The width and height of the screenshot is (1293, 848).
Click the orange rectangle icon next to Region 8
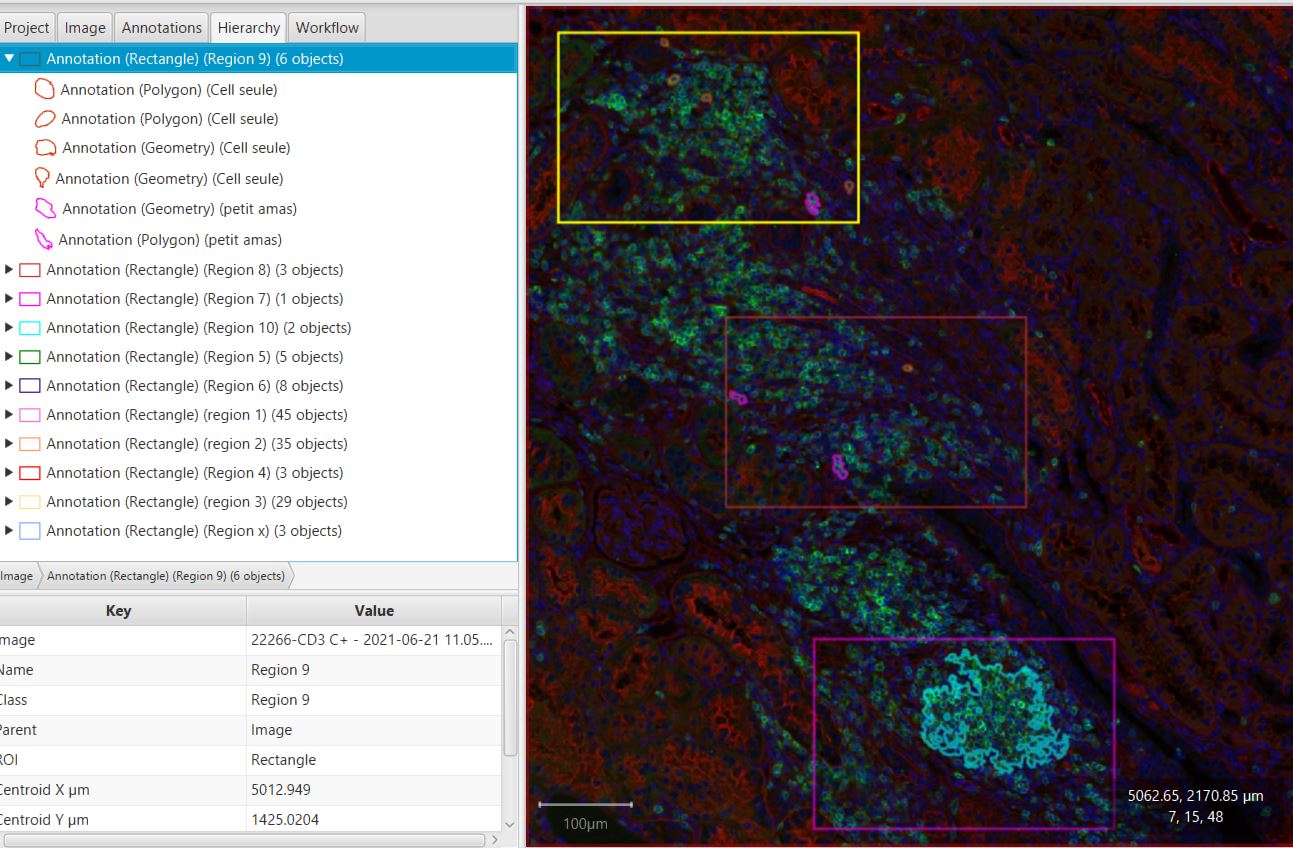[x=28, y=269]
